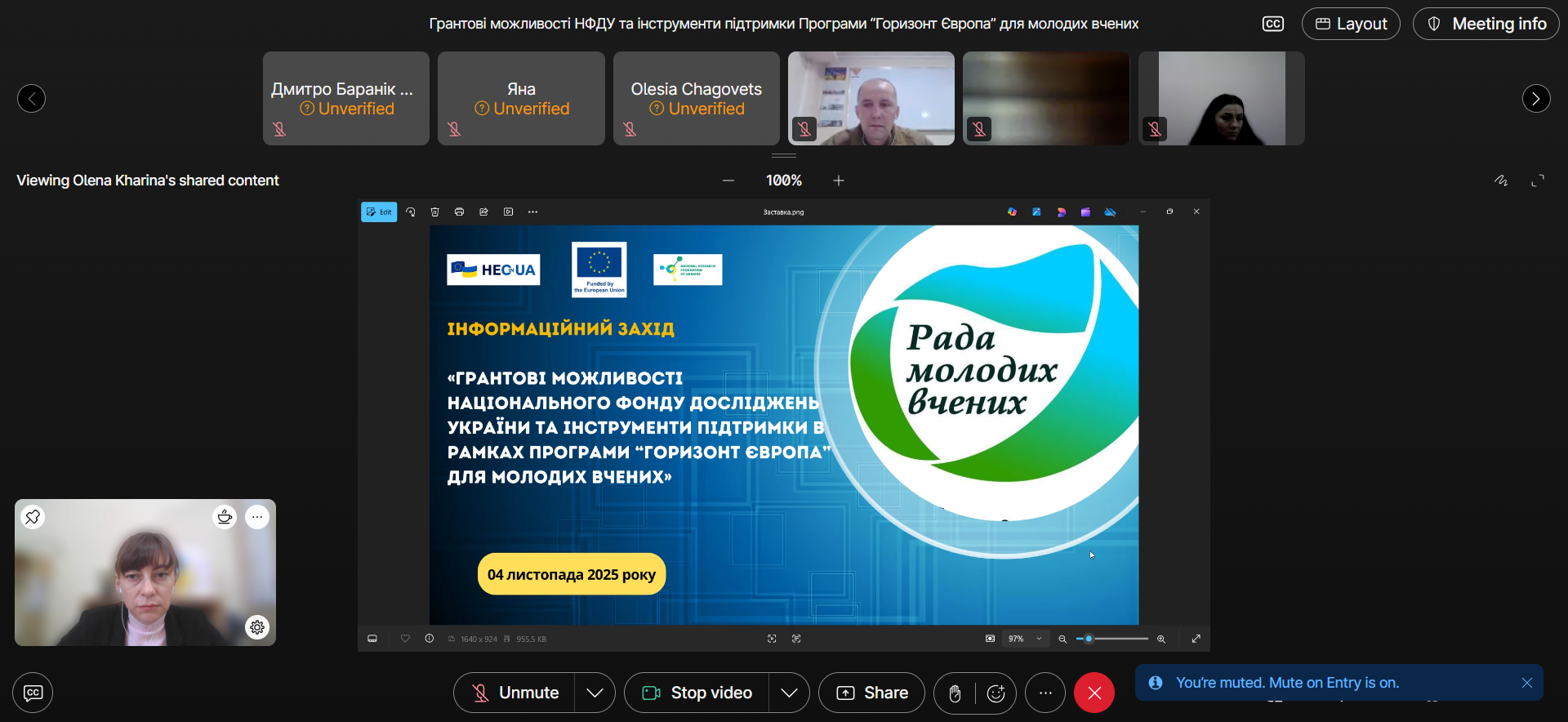Click the Share content button
Screen dimensions: 1568x722
pyautogui.click(x=872, y=693)
